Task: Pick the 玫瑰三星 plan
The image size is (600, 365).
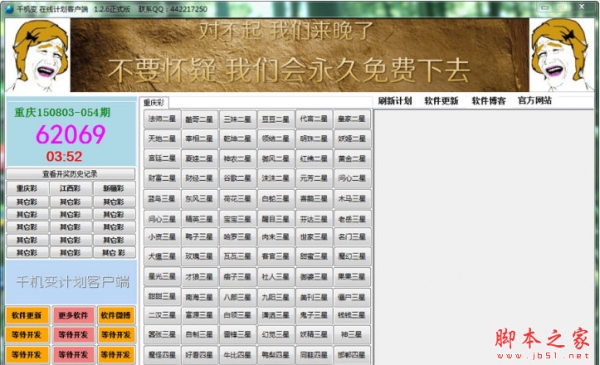Action: (x=199, y=257)
